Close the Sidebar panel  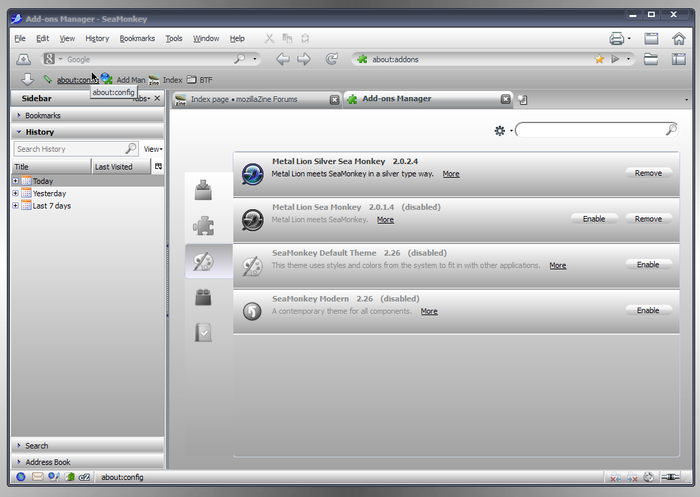(157, 98)
